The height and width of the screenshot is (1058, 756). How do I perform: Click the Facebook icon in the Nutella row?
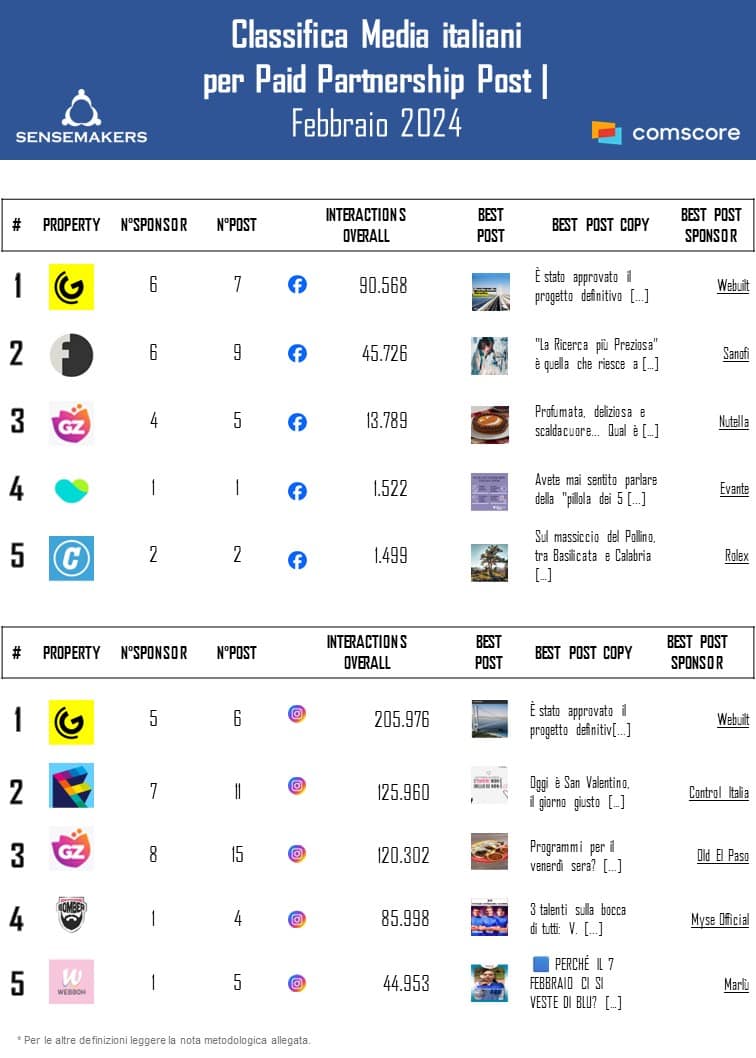[297, 422]
